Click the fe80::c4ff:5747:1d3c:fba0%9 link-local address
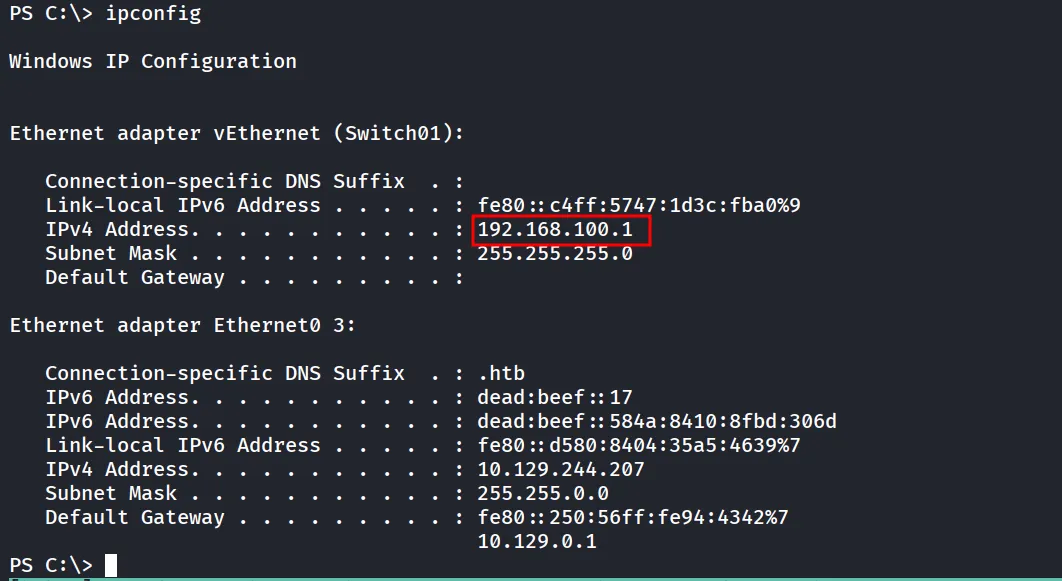Image resolution: width=1062 pixels, height=581 pixels. [x=639, y=205]
